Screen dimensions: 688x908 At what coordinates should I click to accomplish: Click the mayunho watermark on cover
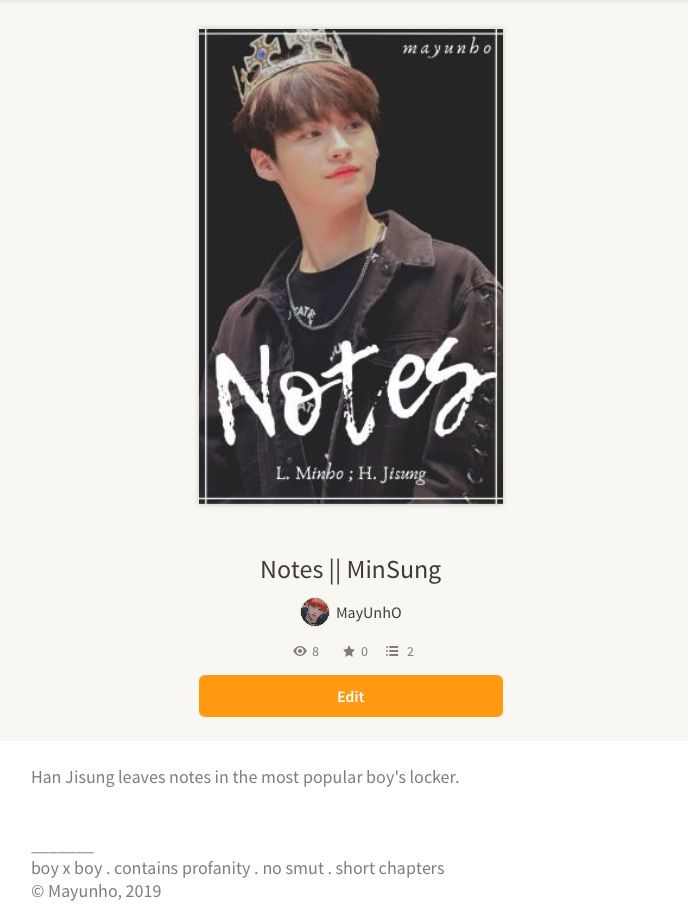(x=447, y=48)
